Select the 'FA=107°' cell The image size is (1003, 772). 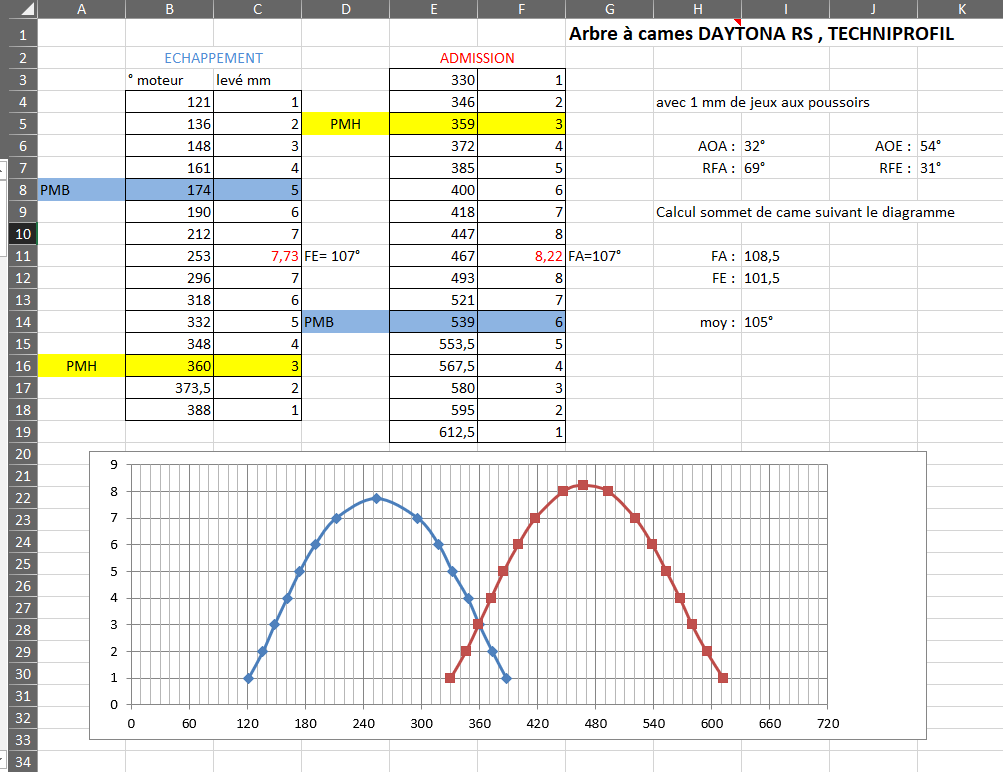coord(610,256)
